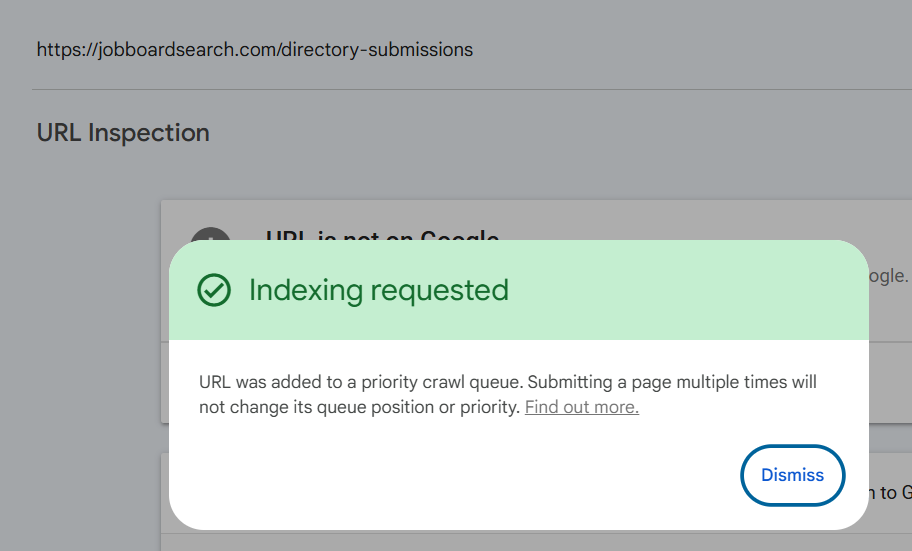Screen dimensions: 912x551
Task: Click the "Indexing requested" dialog title
Action: [x=378, y=290]
